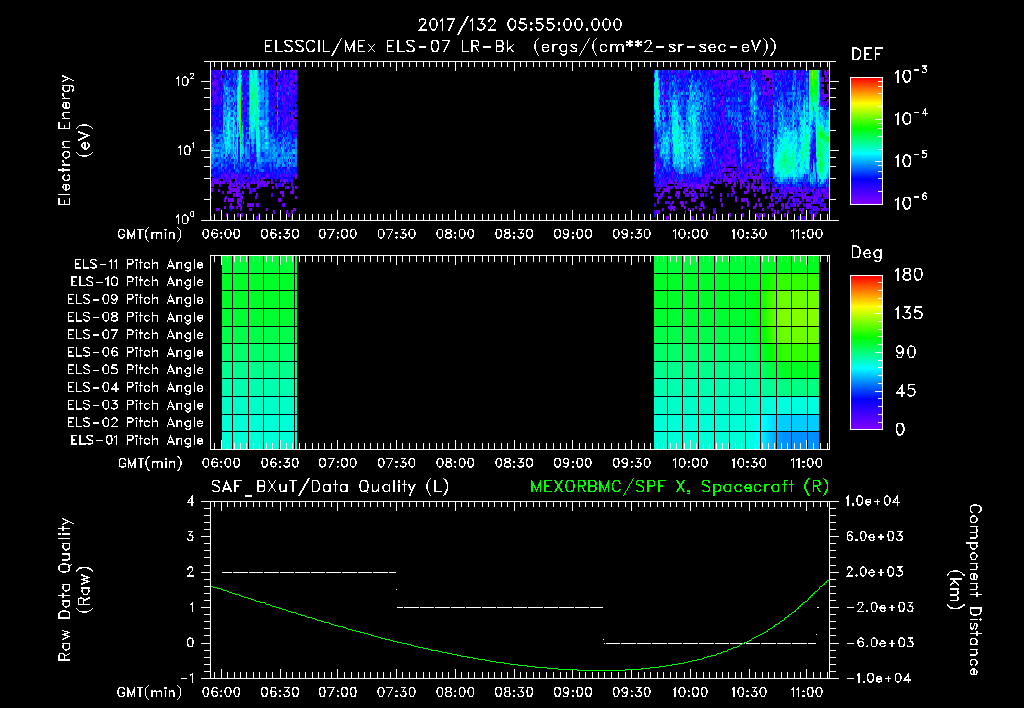This screenshot has height=708, width=1024.
Task: Click the "Raw Data Quality (Raw)" axis label
Action: (74, 590)
